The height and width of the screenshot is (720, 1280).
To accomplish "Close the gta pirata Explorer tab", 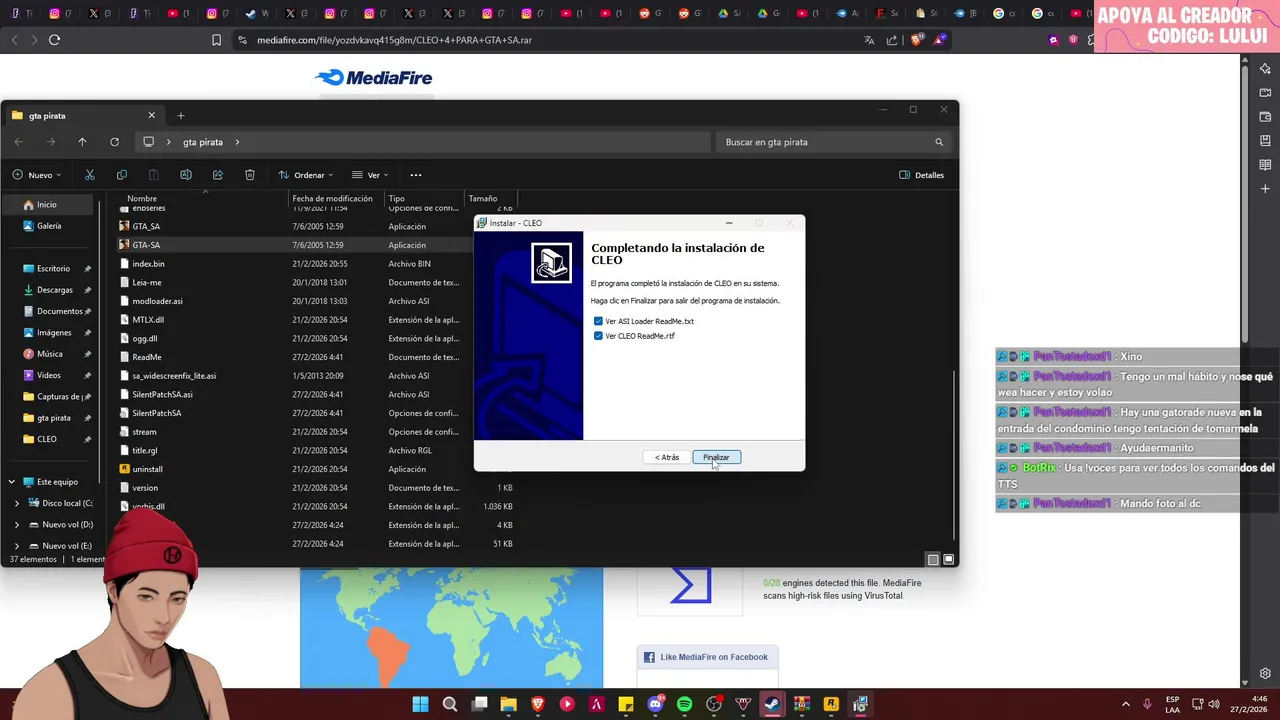I will [x=152, y=115].
